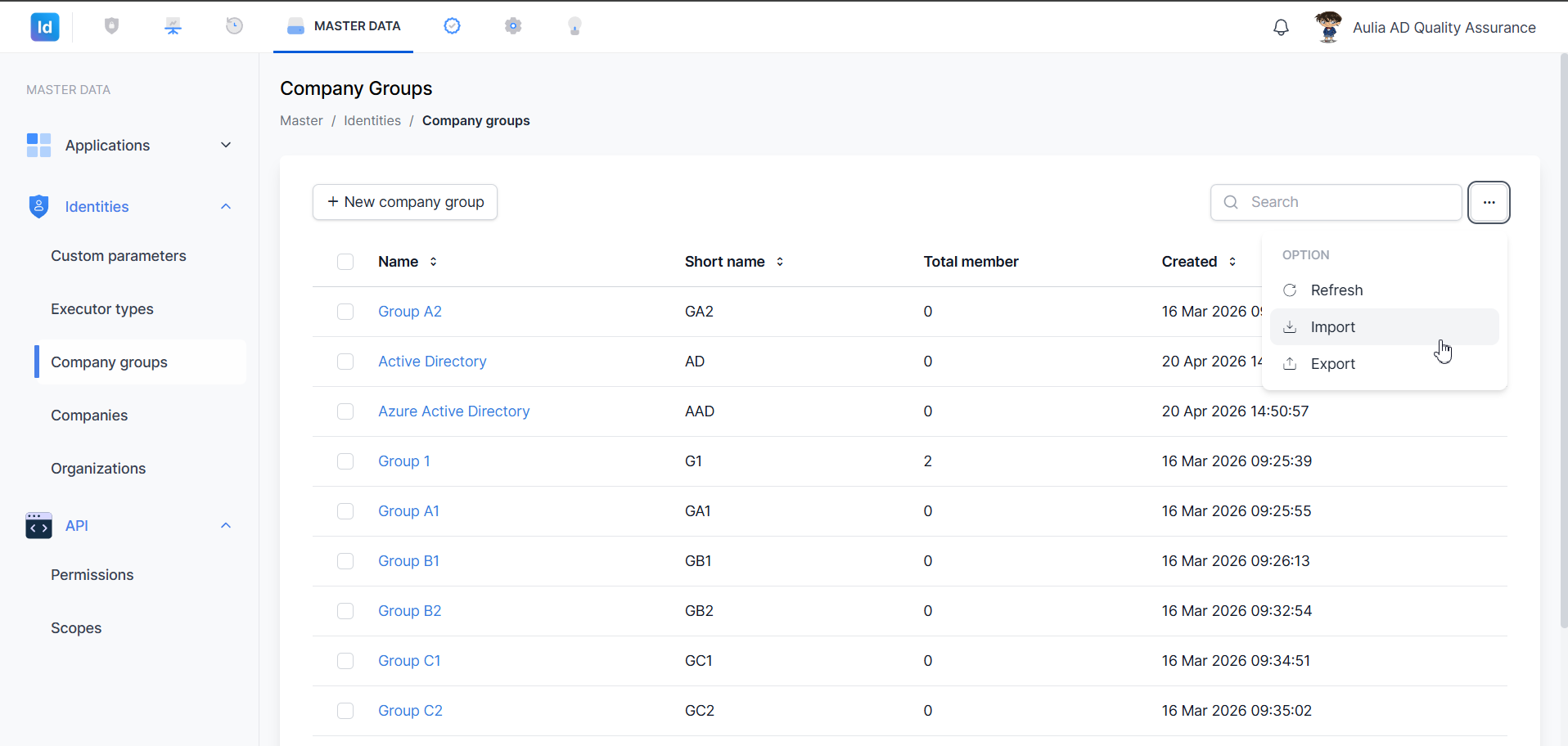Check the Active Directory row checkbox
1568x746 pixels.
345,362
